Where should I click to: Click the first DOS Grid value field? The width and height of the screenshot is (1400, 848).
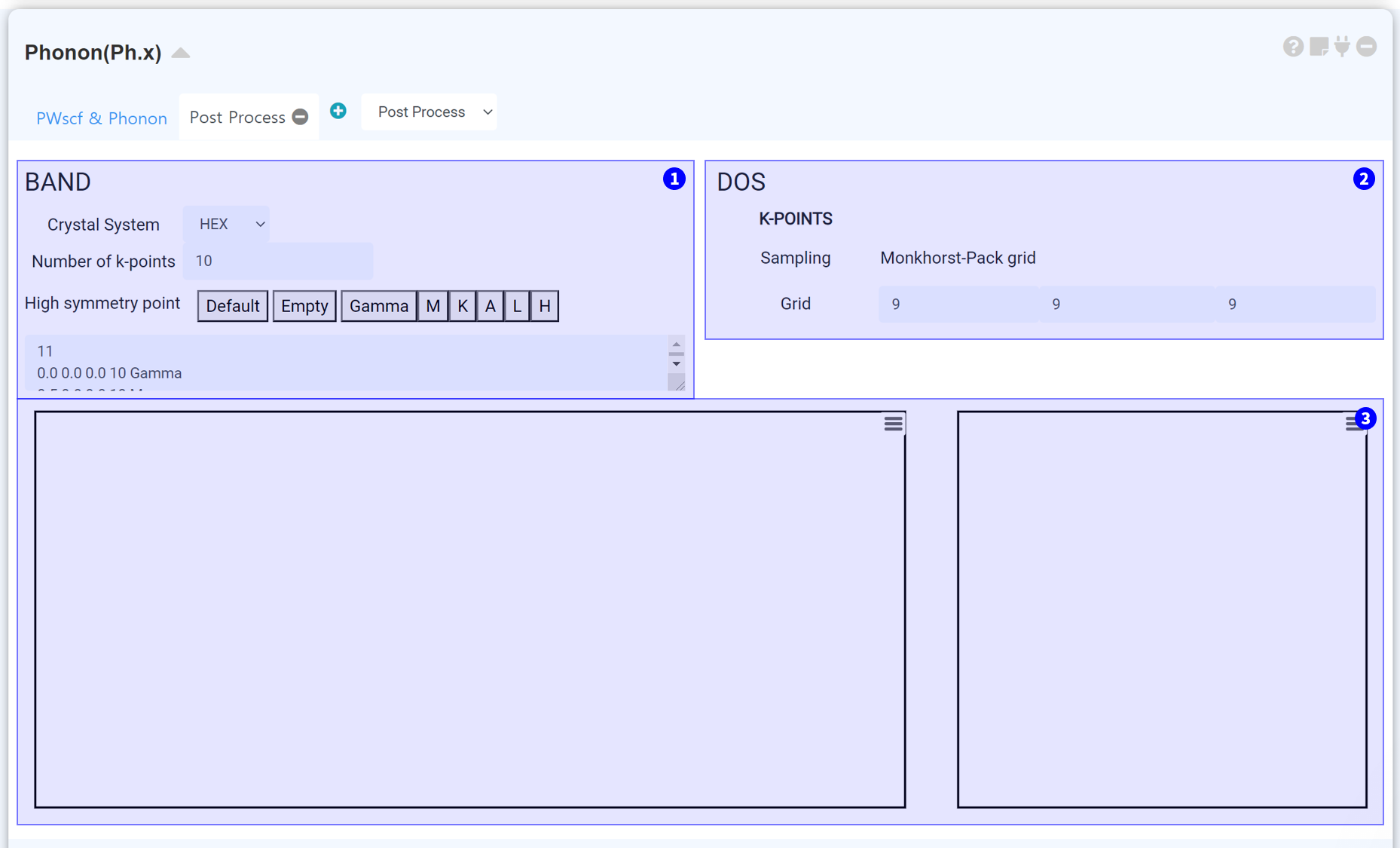[x=958, y=304]
